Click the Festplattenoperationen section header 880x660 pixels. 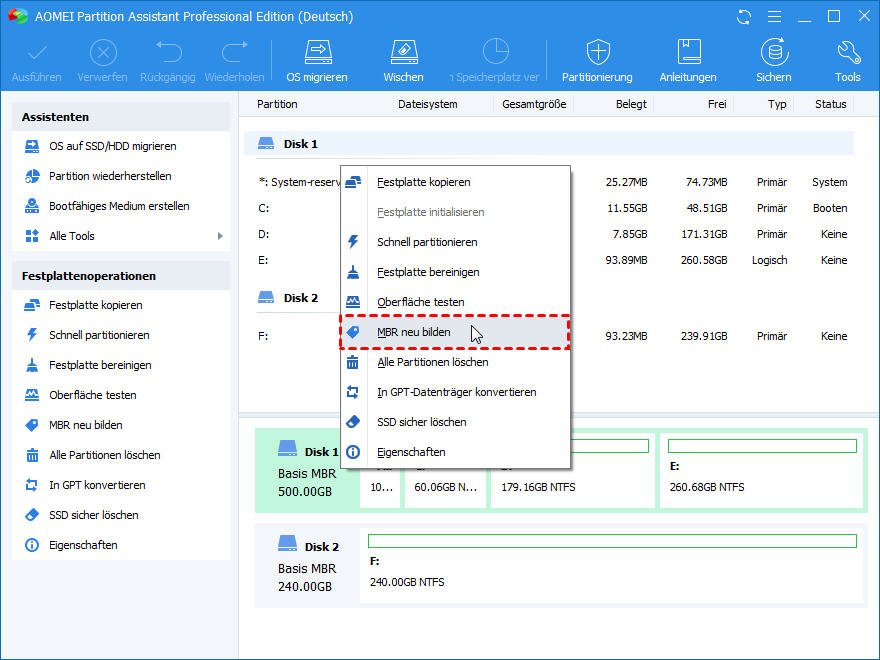click(x=121, y=276)
